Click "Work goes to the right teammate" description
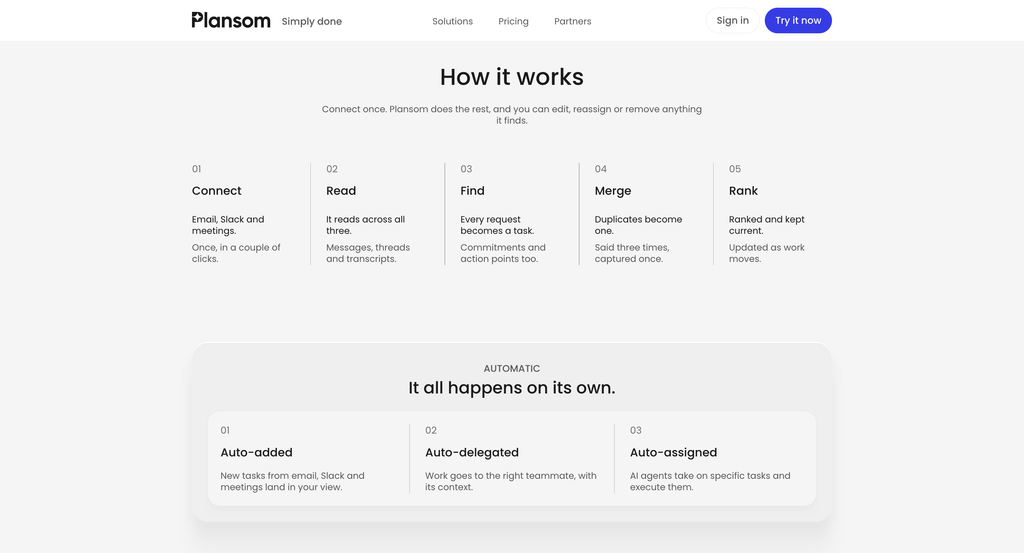Viewport: 1024px width, 553px height. [x=511, y=481]
